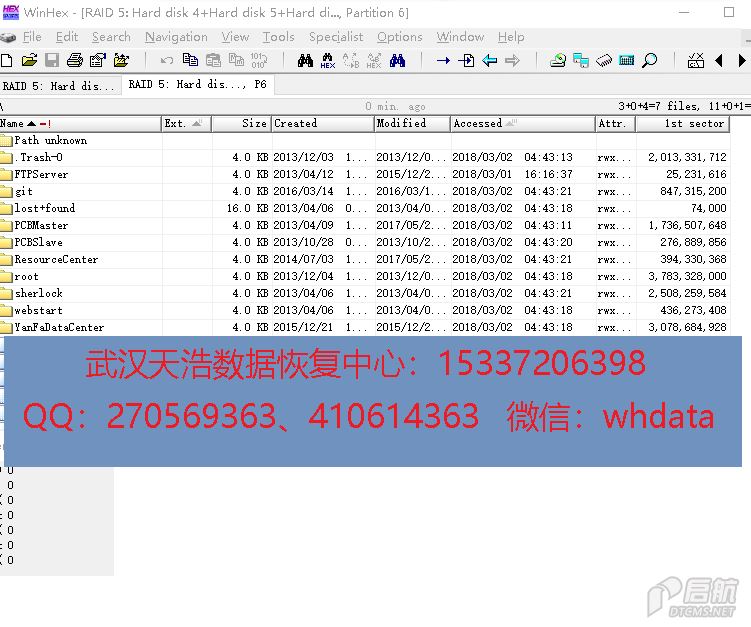Click the Open Disk icon
The height and width of the screenshot is (627, 751).
tap(558, 61)
